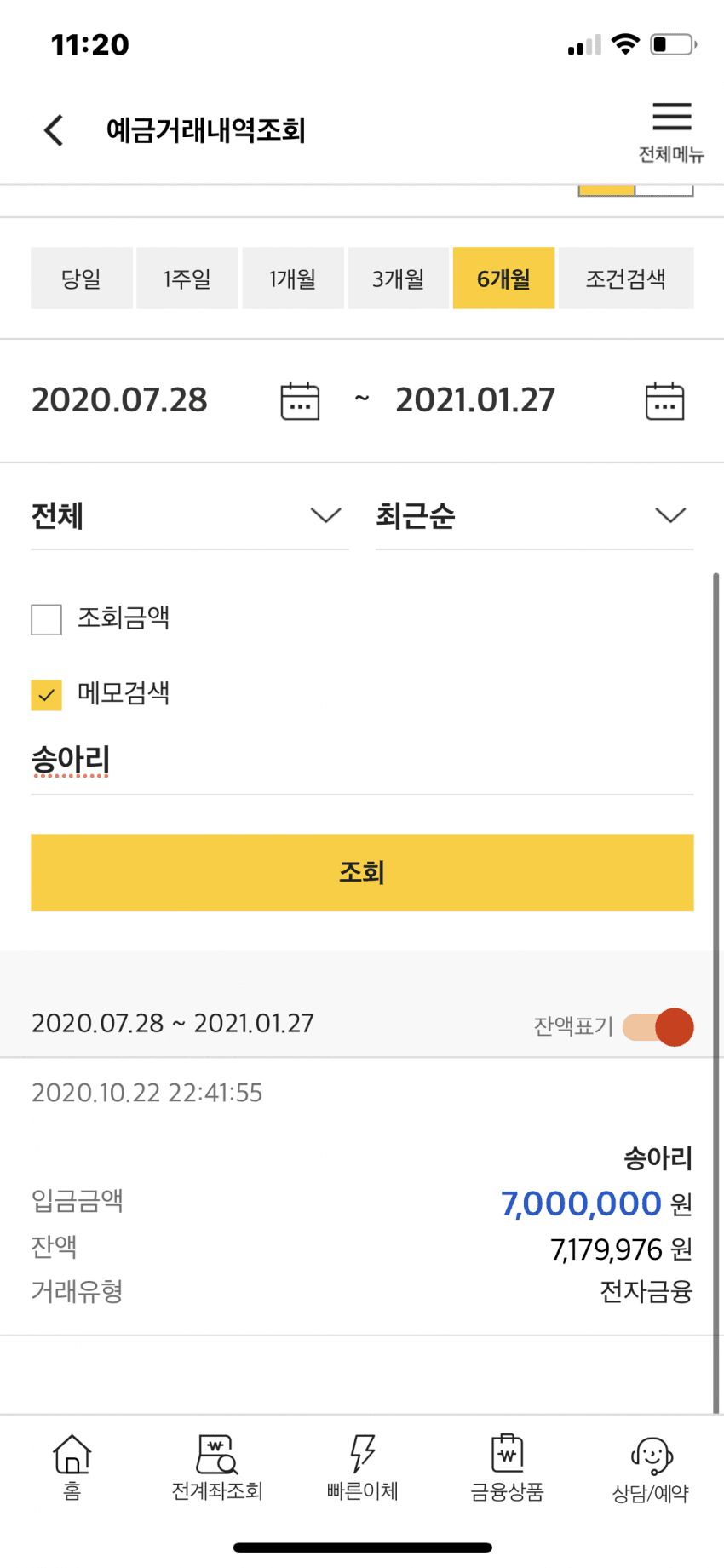
Task: Expand the 최근순 sort order dropdown
Action: [535, 516]
